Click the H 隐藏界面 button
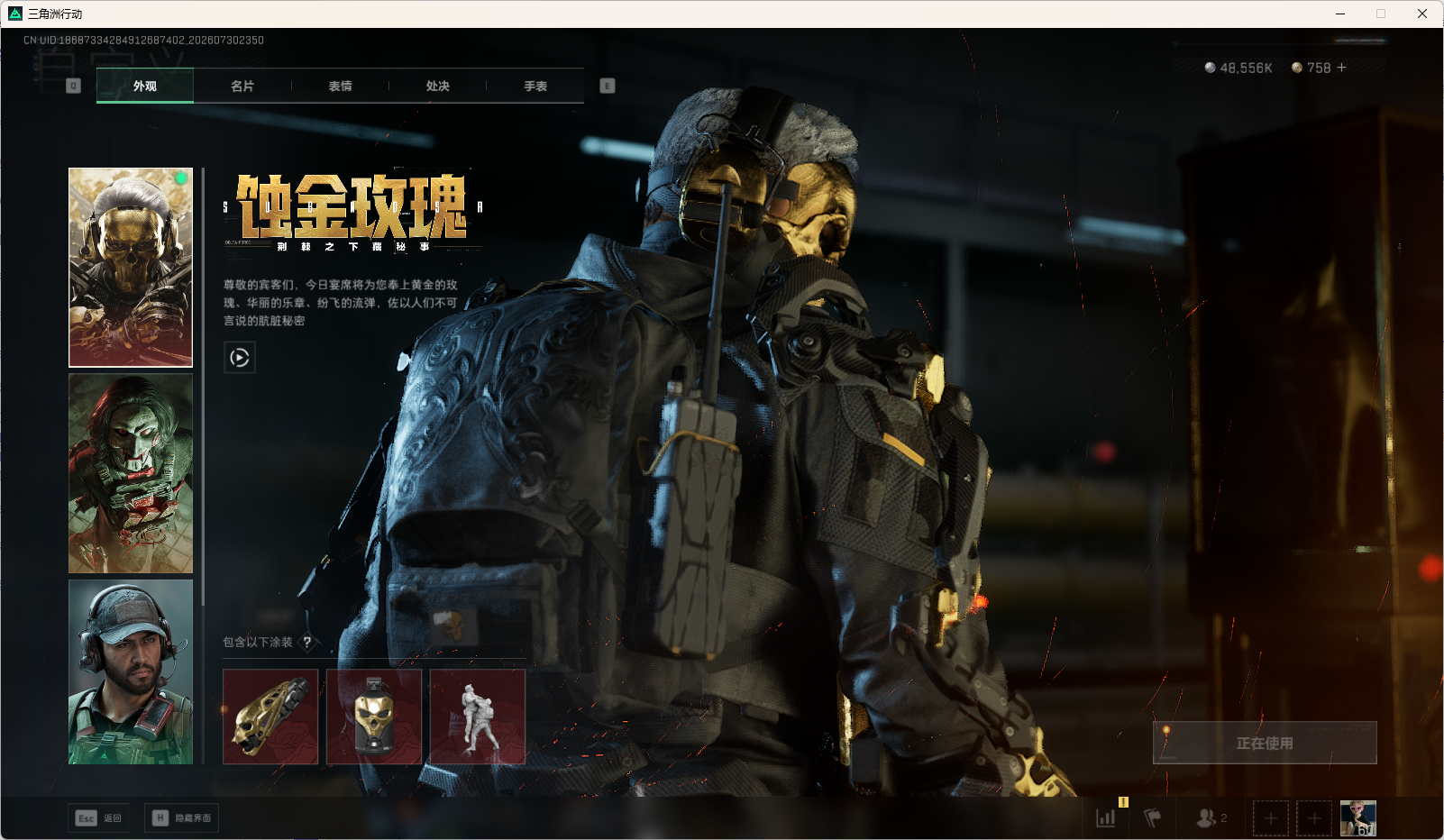 [x=181, y=817]
